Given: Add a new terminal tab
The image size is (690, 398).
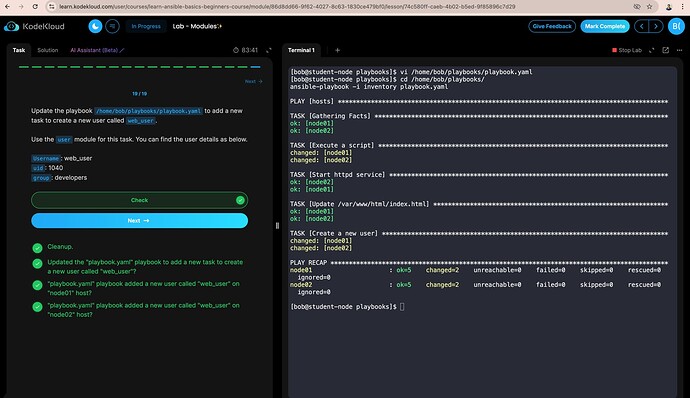Looking at the screenshot, I should tap(338, 50).
